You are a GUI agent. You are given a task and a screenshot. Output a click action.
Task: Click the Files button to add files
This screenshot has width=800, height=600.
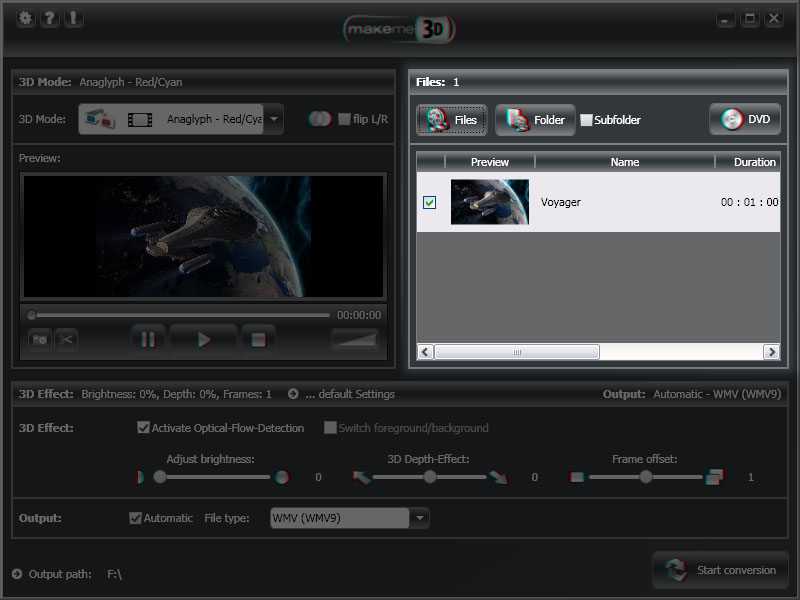pyautogui.click(x=452, y=120)
